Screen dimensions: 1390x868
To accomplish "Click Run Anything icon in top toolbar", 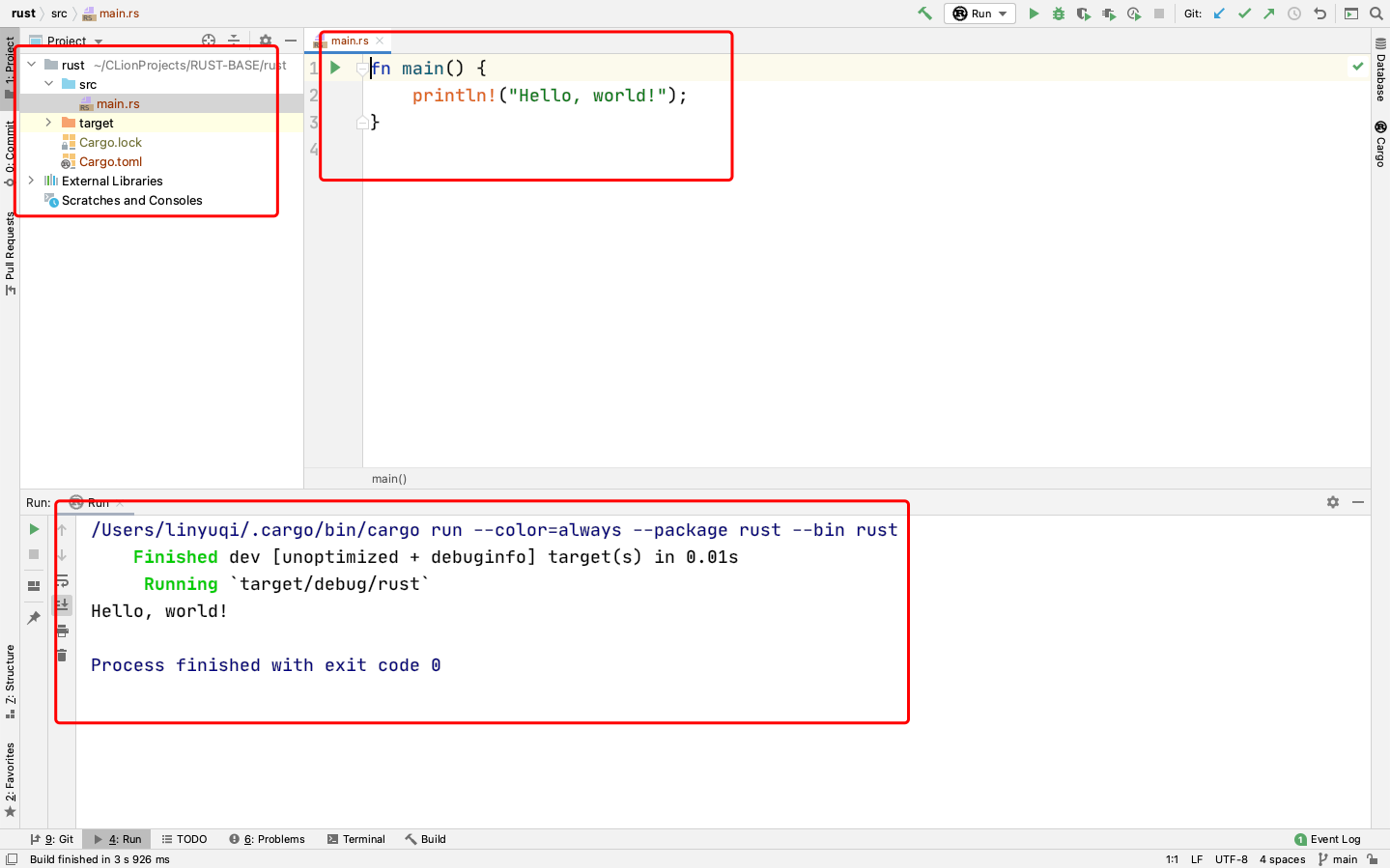I will coord(1351,14).
